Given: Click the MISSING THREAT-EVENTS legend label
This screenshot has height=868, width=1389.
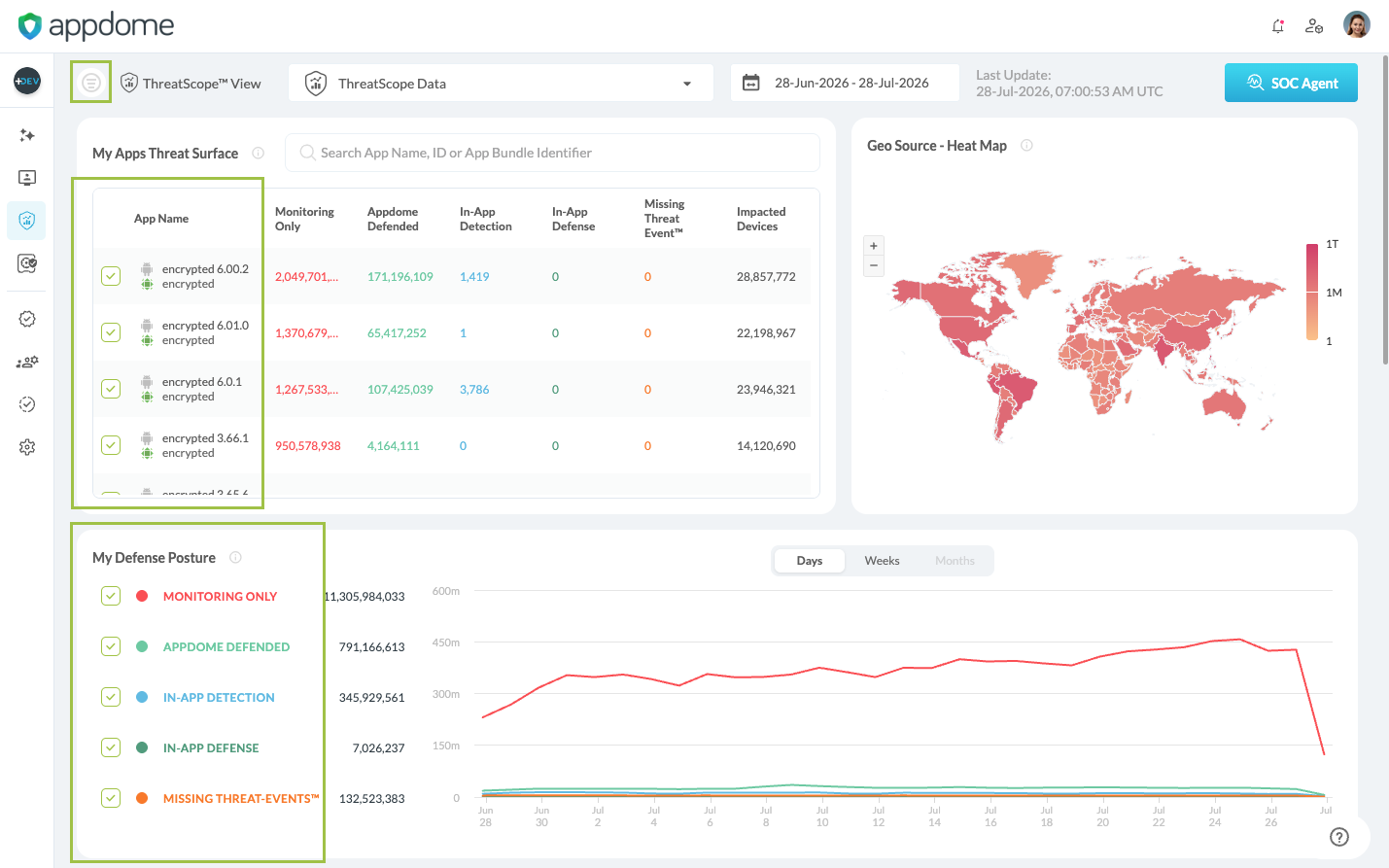Looking at the screenshot, I should (x=241, y=798).
